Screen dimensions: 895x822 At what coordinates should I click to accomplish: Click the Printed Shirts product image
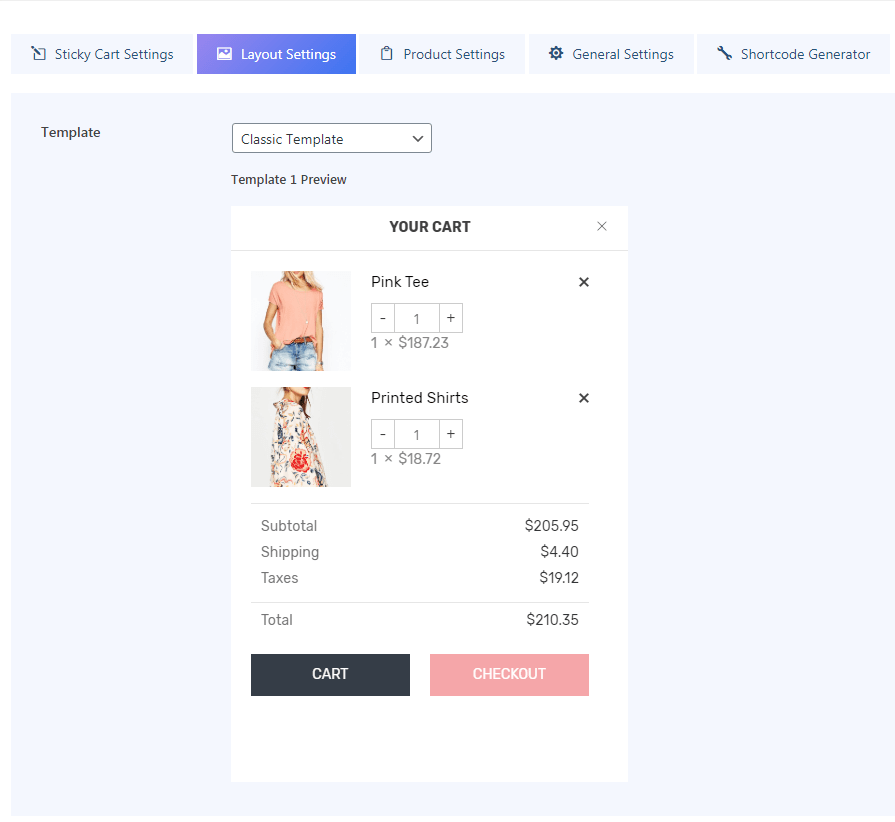tap(300, 437)
